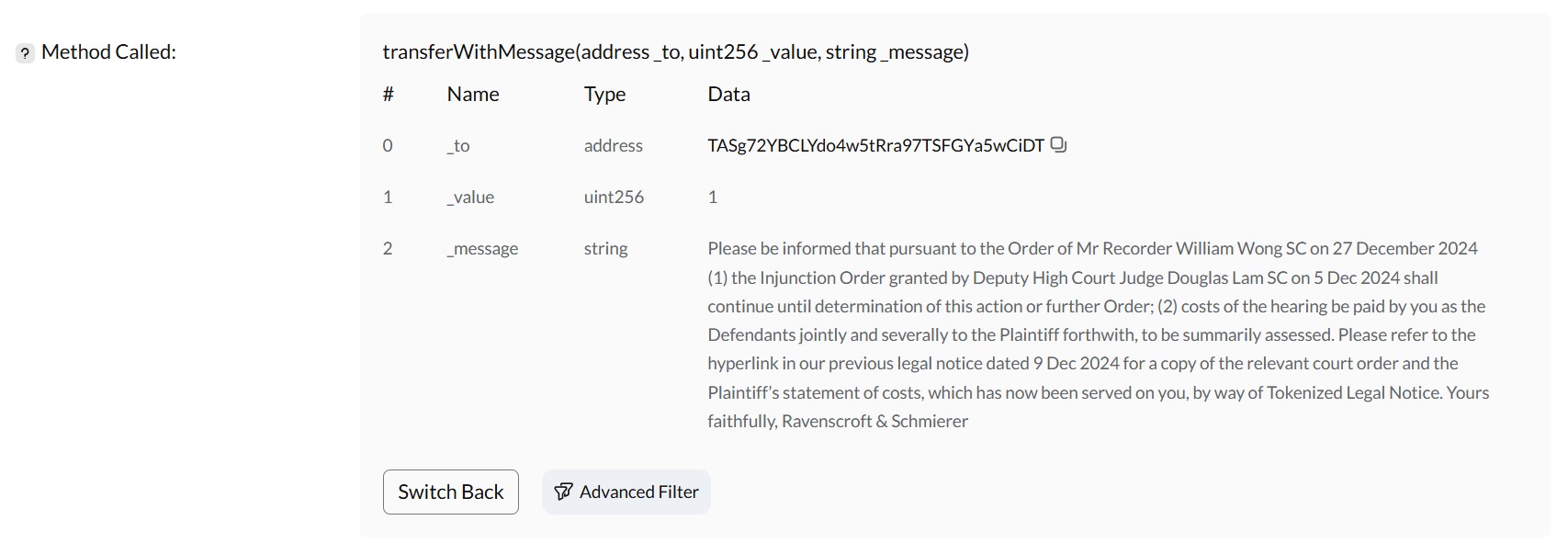Click the Type column header
The width and height of the screenshot is (1568, 543).
click(604, 95)
